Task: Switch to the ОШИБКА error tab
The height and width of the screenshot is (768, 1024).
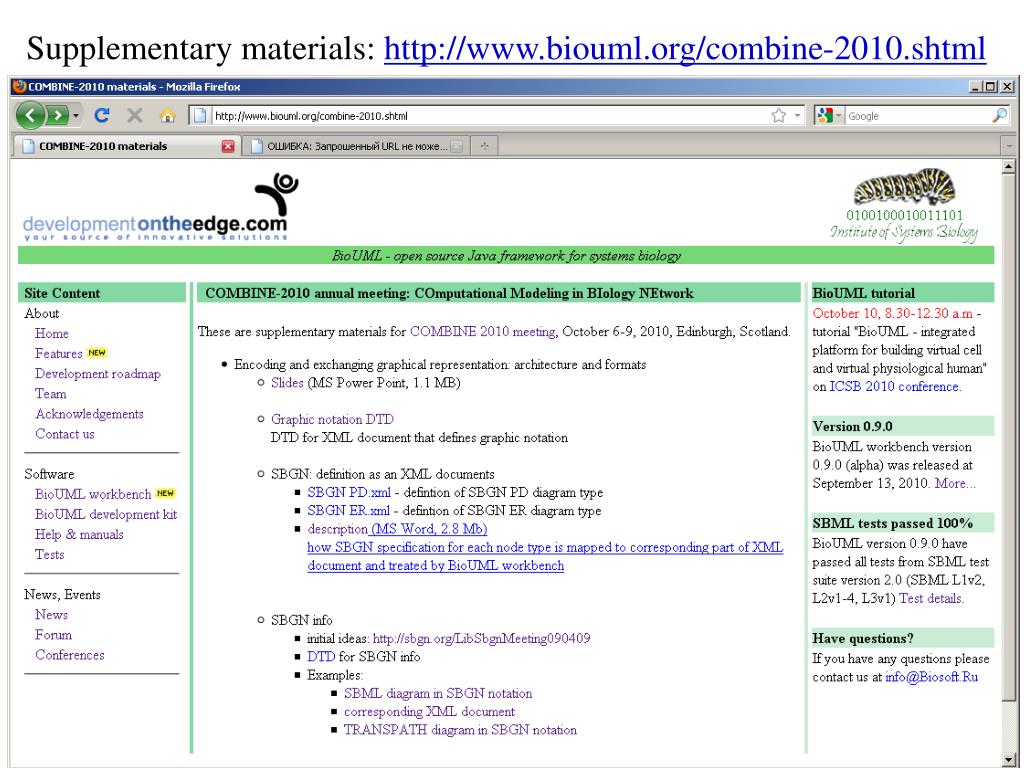Action: [356, 146]
